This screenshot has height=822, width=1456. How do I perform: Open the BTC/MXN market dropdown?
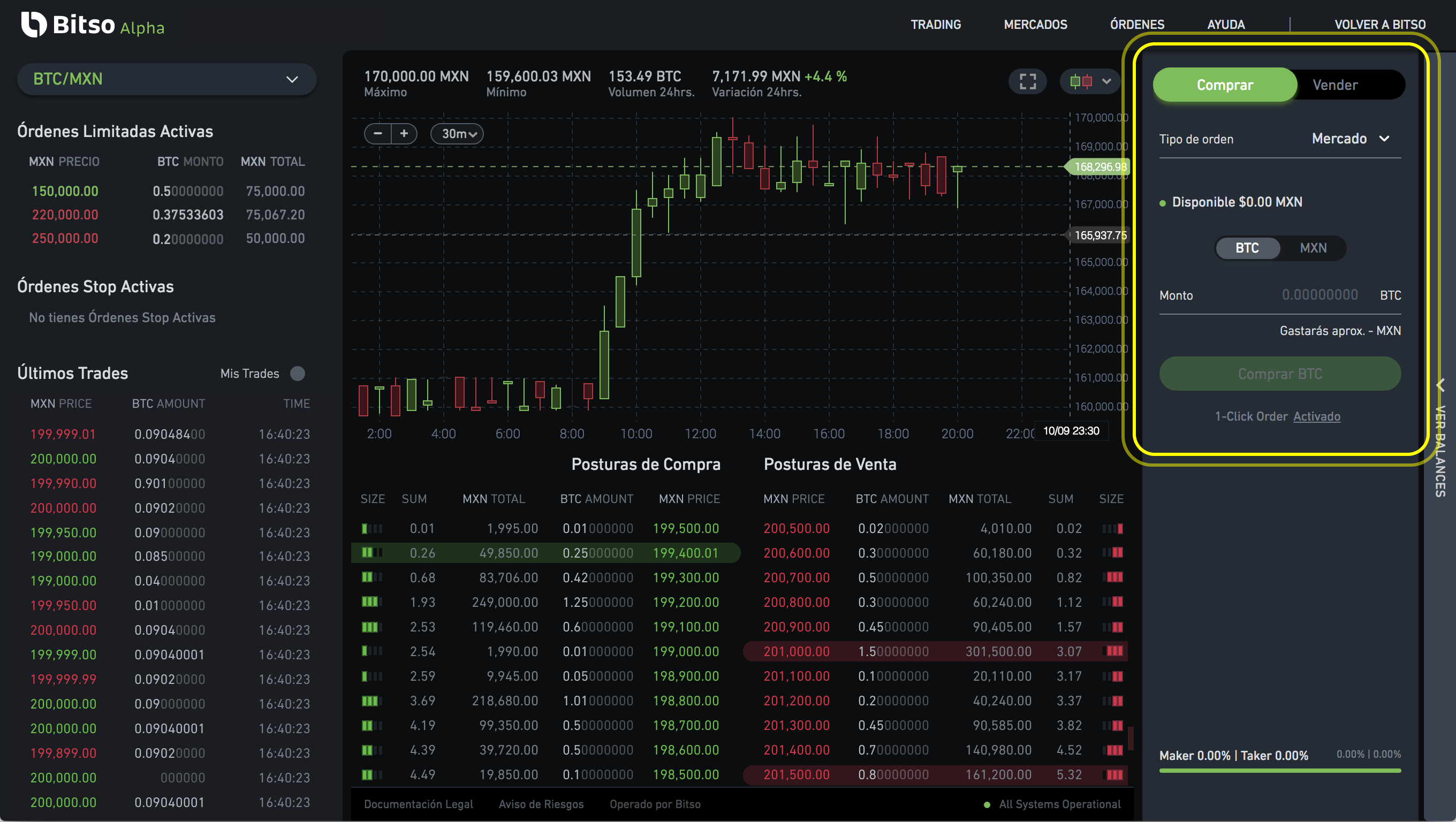[166, 79]
